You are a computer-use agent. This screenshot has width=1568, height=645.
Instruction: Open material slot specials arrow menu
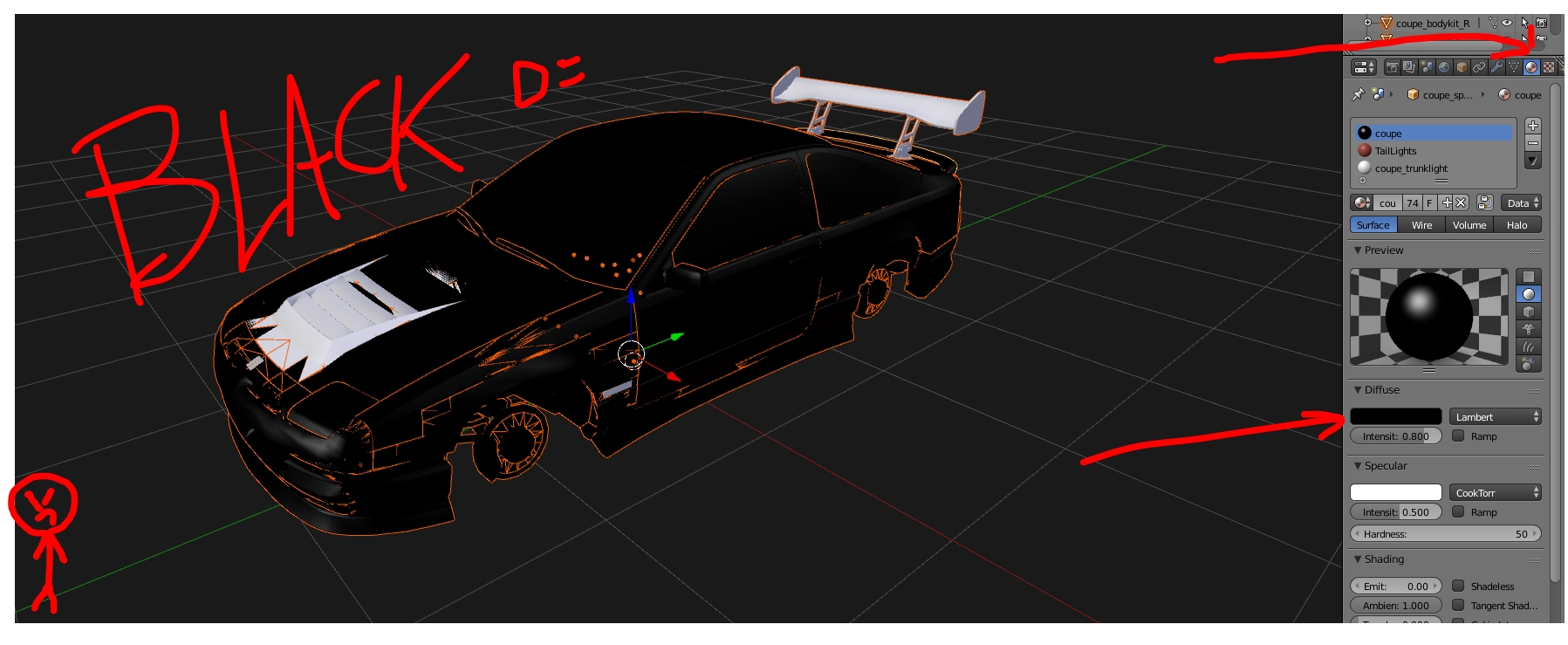(1533, 161)
